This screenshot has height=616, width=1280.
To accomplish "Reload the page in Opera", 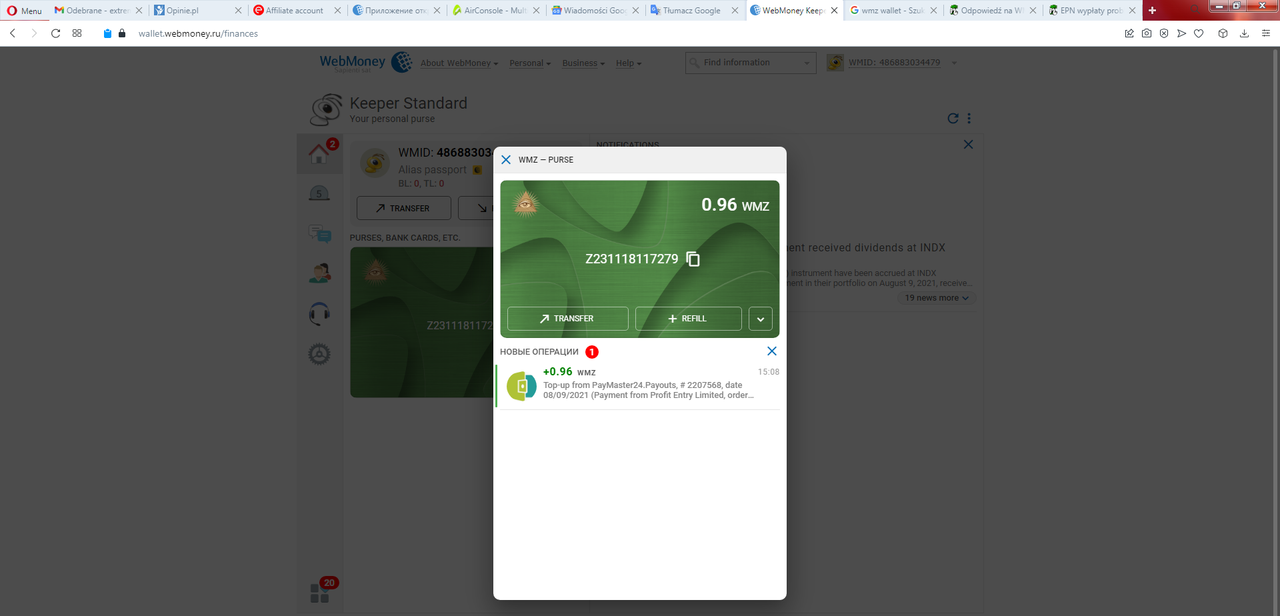I will coord(55,33).
